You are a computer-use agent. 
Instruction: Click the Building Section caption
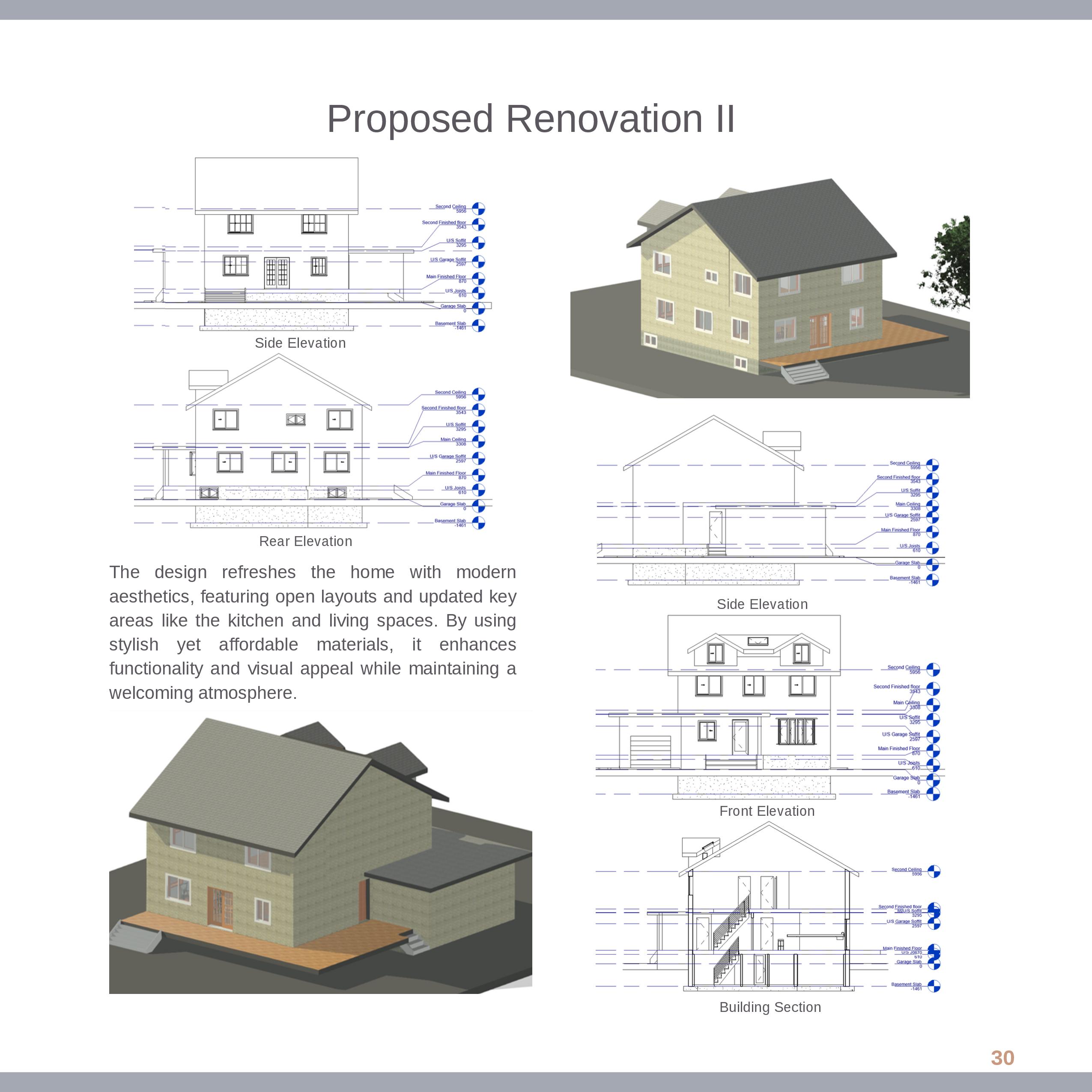pos(770,1007)
